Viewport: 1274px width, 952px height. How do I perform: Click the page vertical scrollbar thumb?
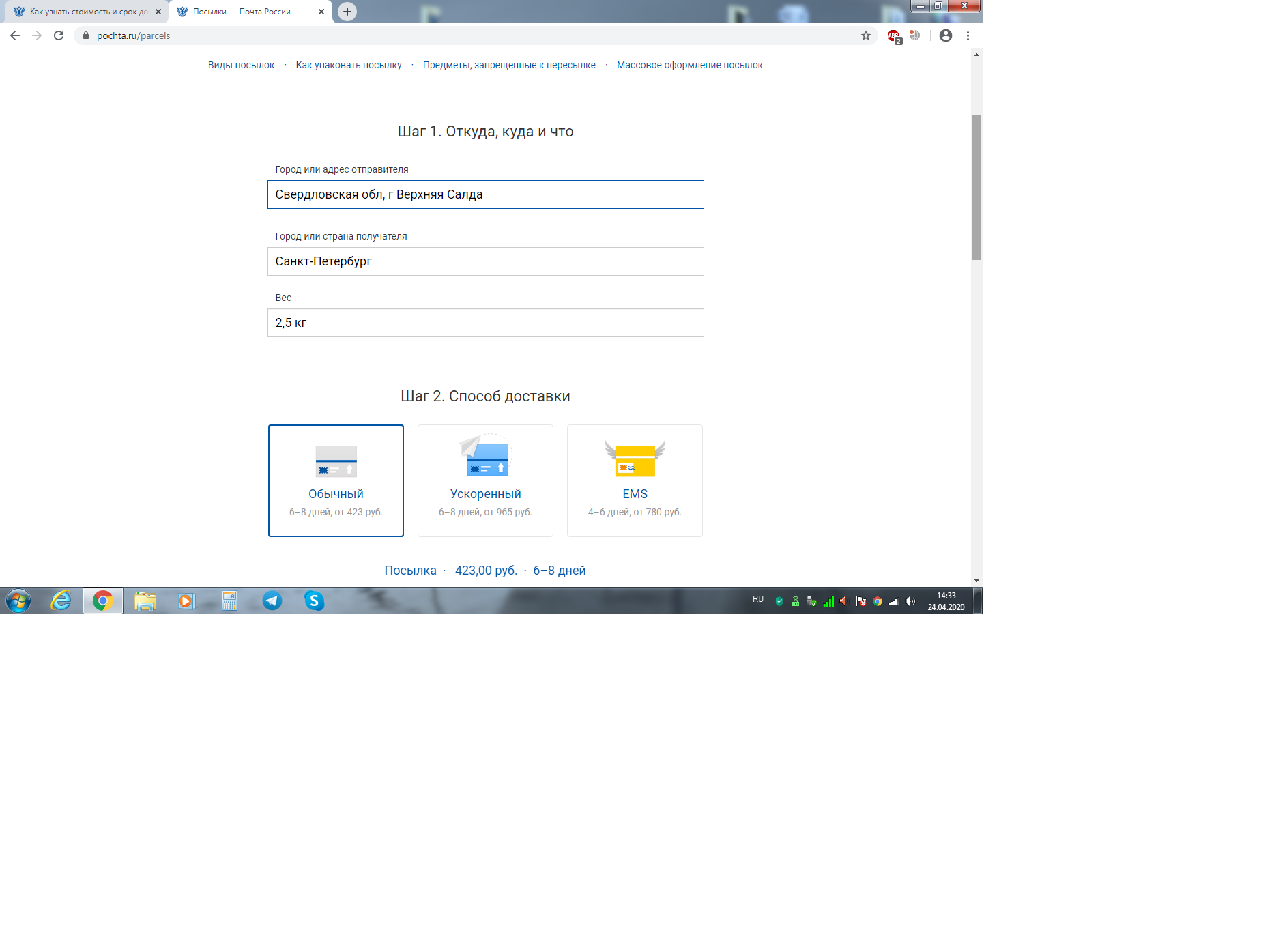[976, 188]
